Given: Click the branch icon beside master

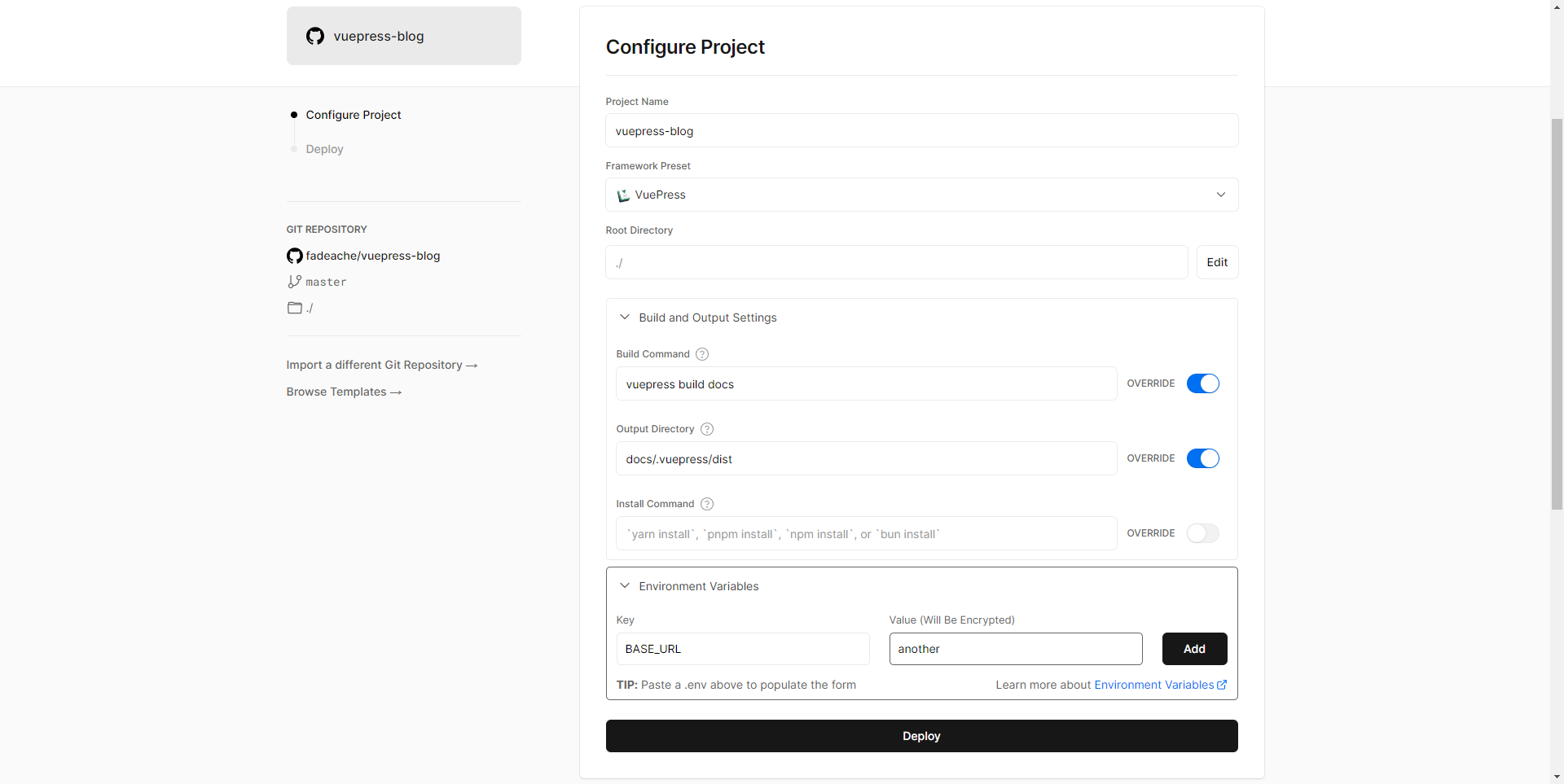Looking at the screenshot, I should [294, 282].
